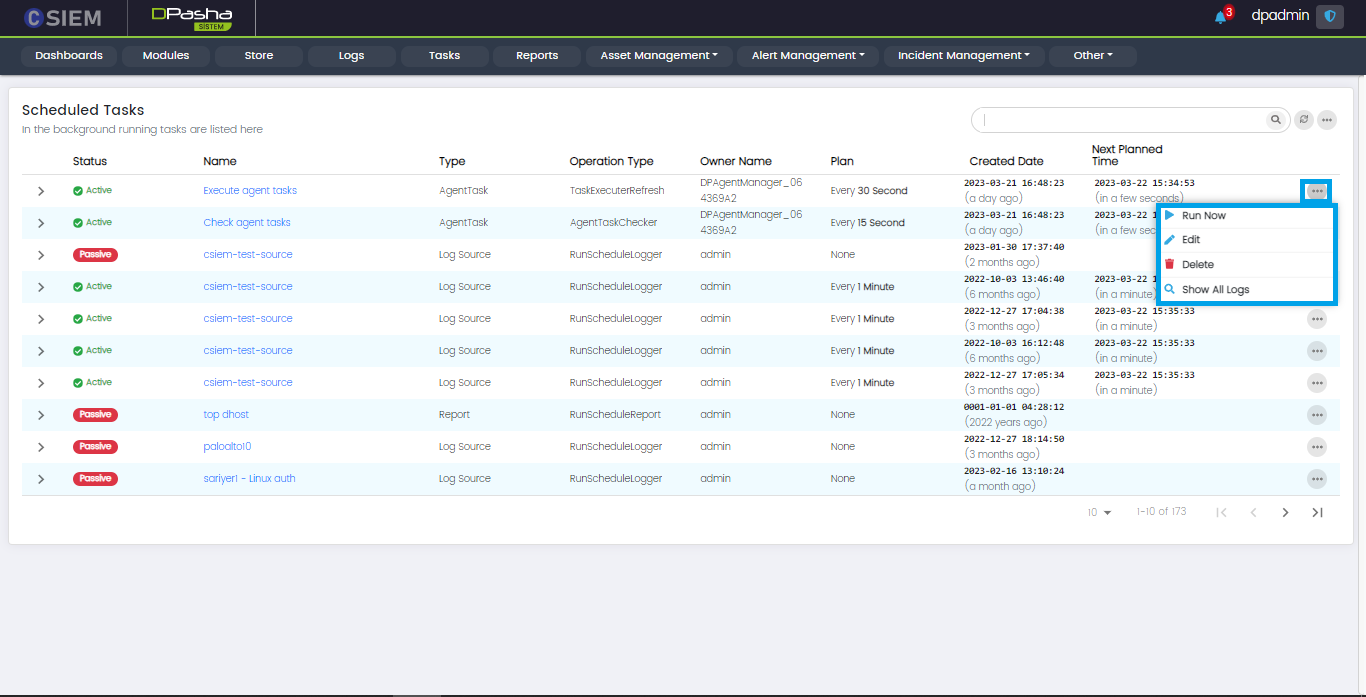
Task: Open the Check agent tasks link
Action: point(247,223)
